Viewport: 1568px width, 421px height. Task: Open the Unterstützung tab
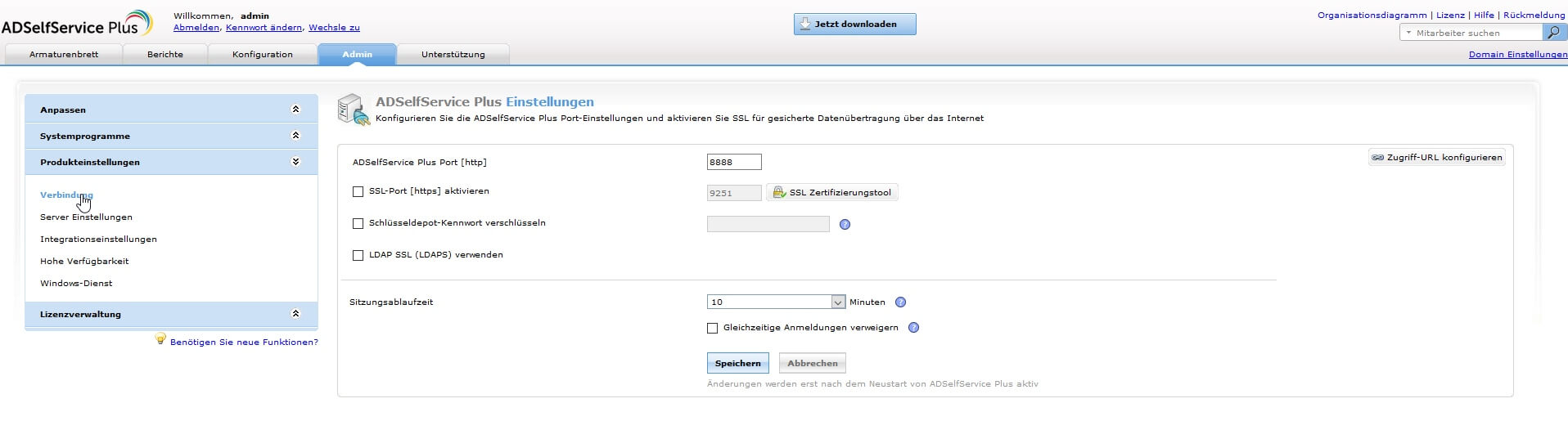click(453, 54)
